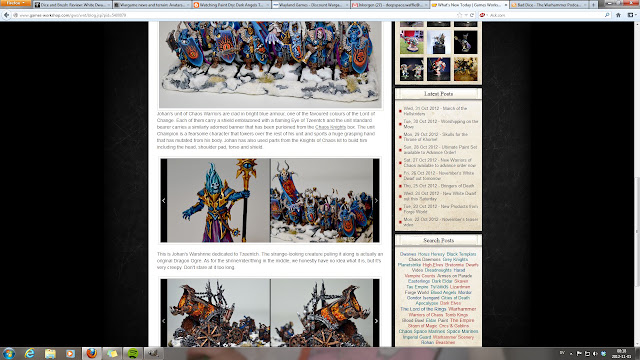
Task: Switch to the Watching Paint Dry tab
Action: pyautogui.click(x=231, y=5)
